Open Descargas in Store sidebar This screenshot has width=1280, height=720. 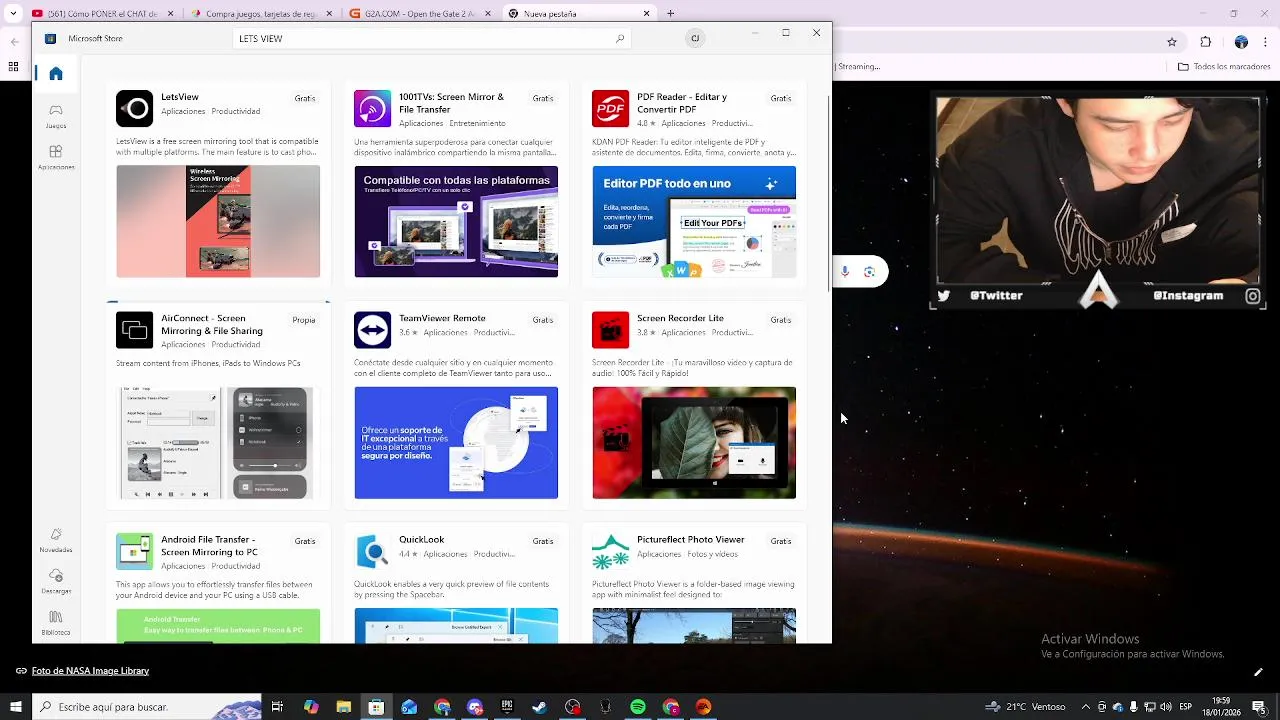coord(56,581)
